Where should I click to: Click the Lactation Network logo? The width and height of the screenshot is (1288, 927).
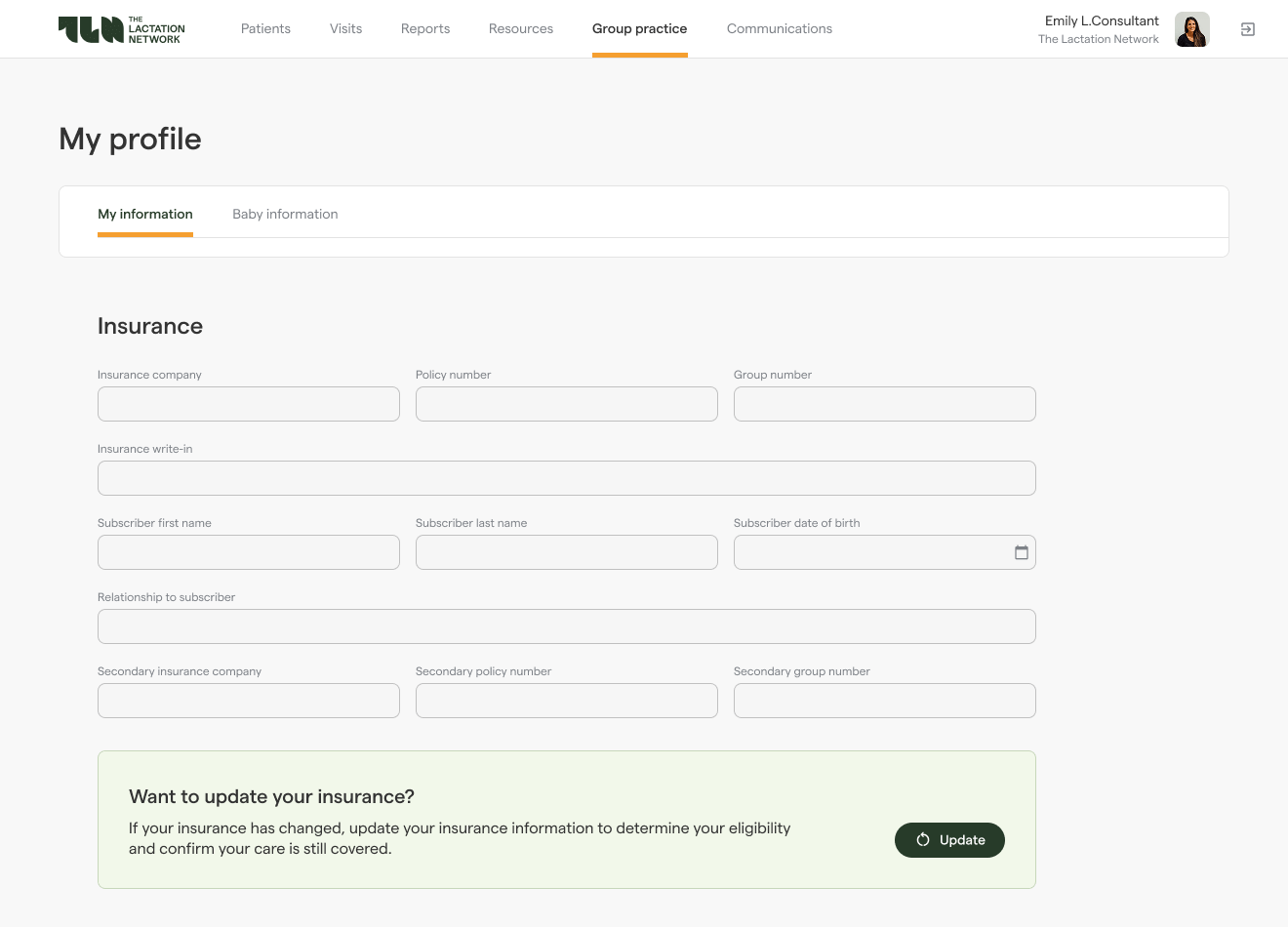(x=121, y=29)
